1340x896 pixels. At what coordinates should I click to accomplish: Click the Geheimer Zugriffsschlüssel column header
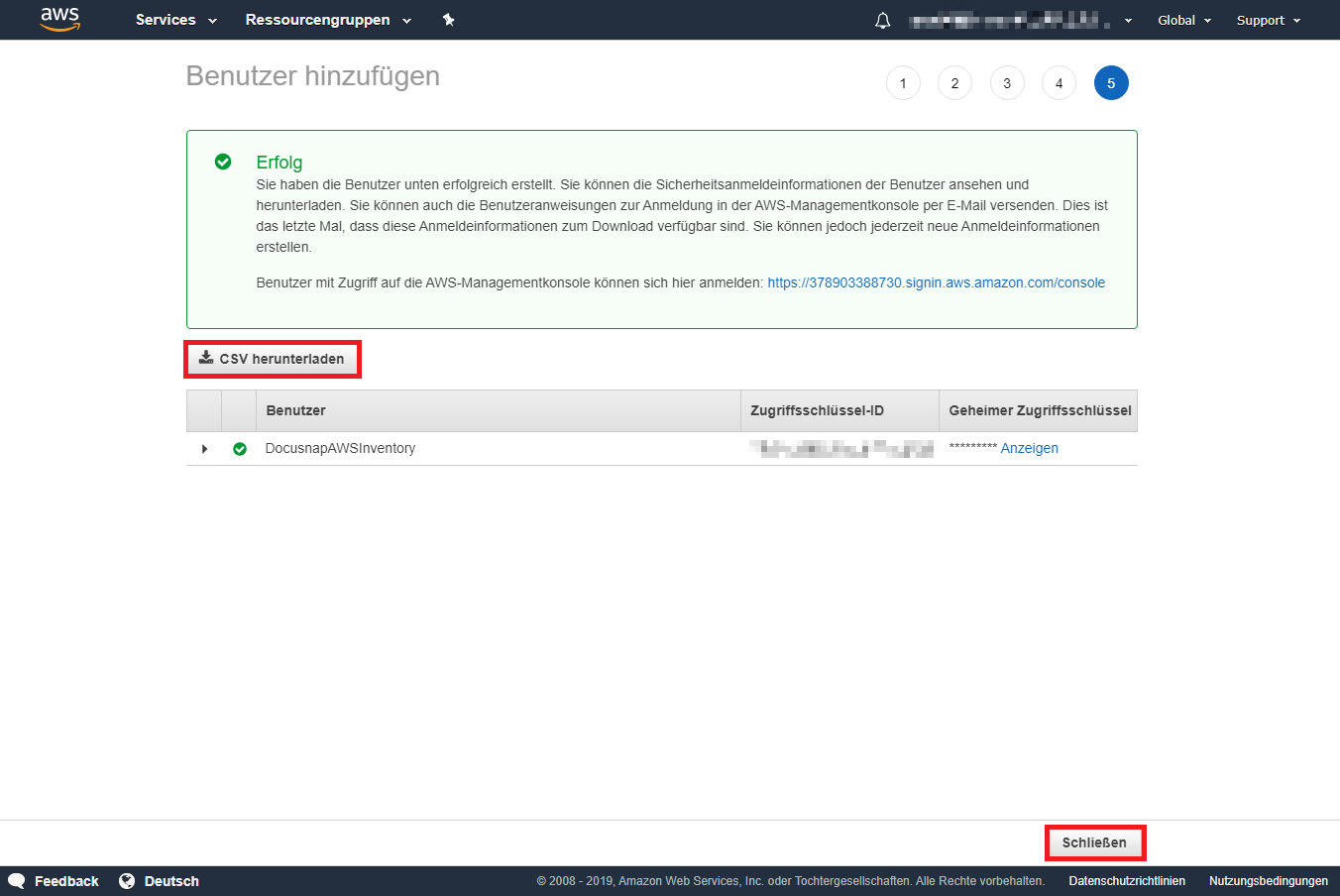1039,410
